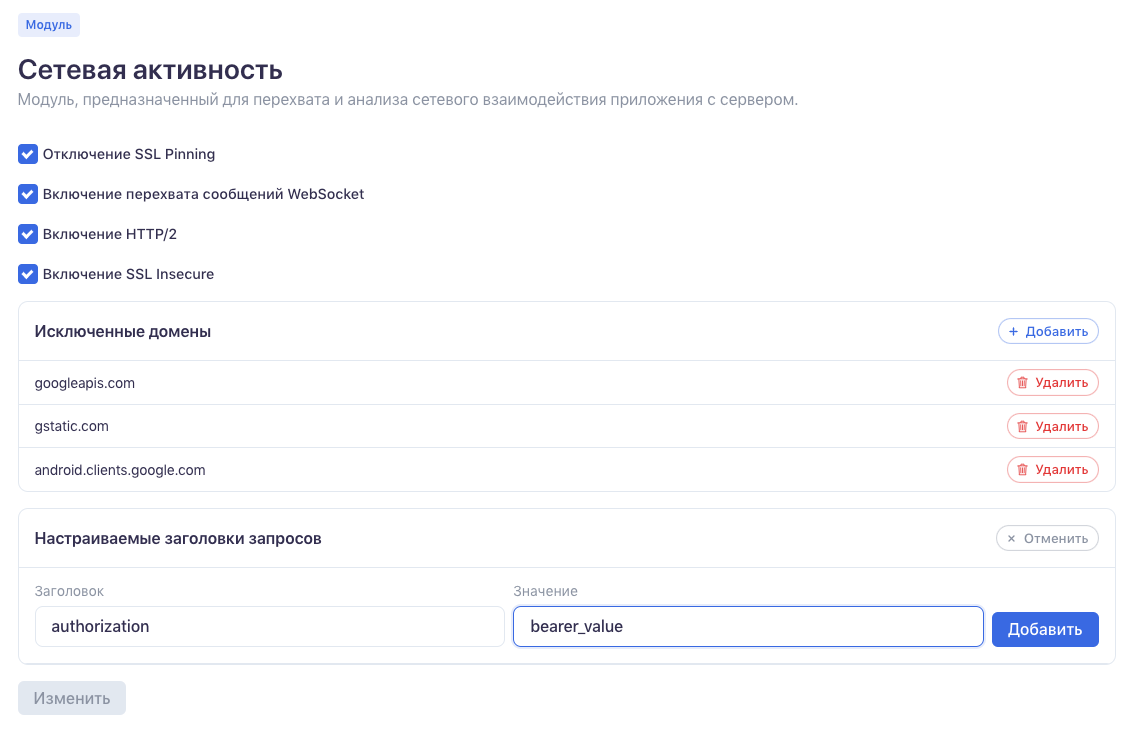Click into the Значение input field
The height and width of the screenshot is (737, 1134).
click(747, 627)
